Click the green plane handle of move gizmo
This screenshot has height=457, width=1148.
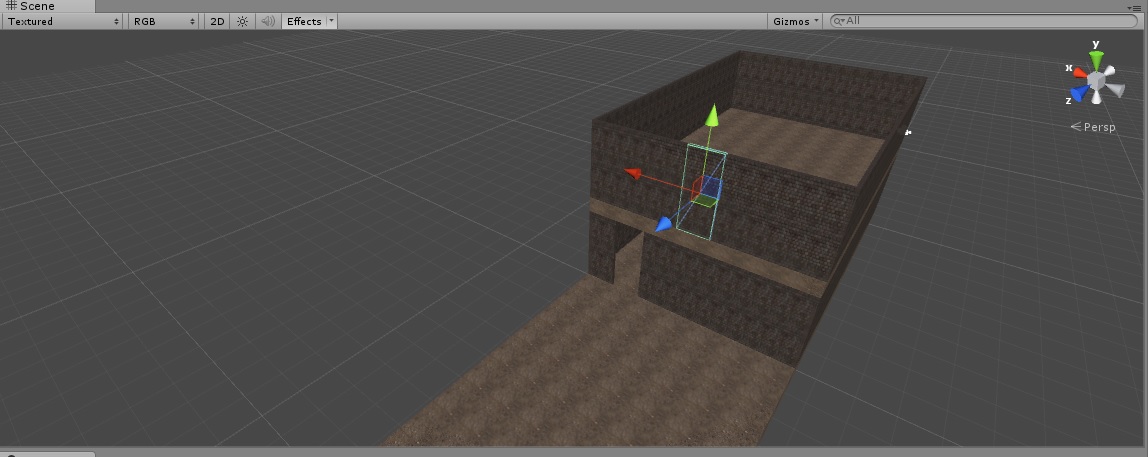pyautogui.click(x=704, y=201)
